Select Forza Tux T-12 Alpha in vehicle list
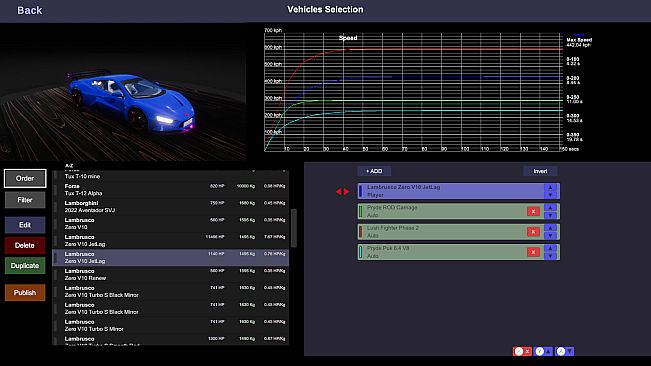 (171, 190)
